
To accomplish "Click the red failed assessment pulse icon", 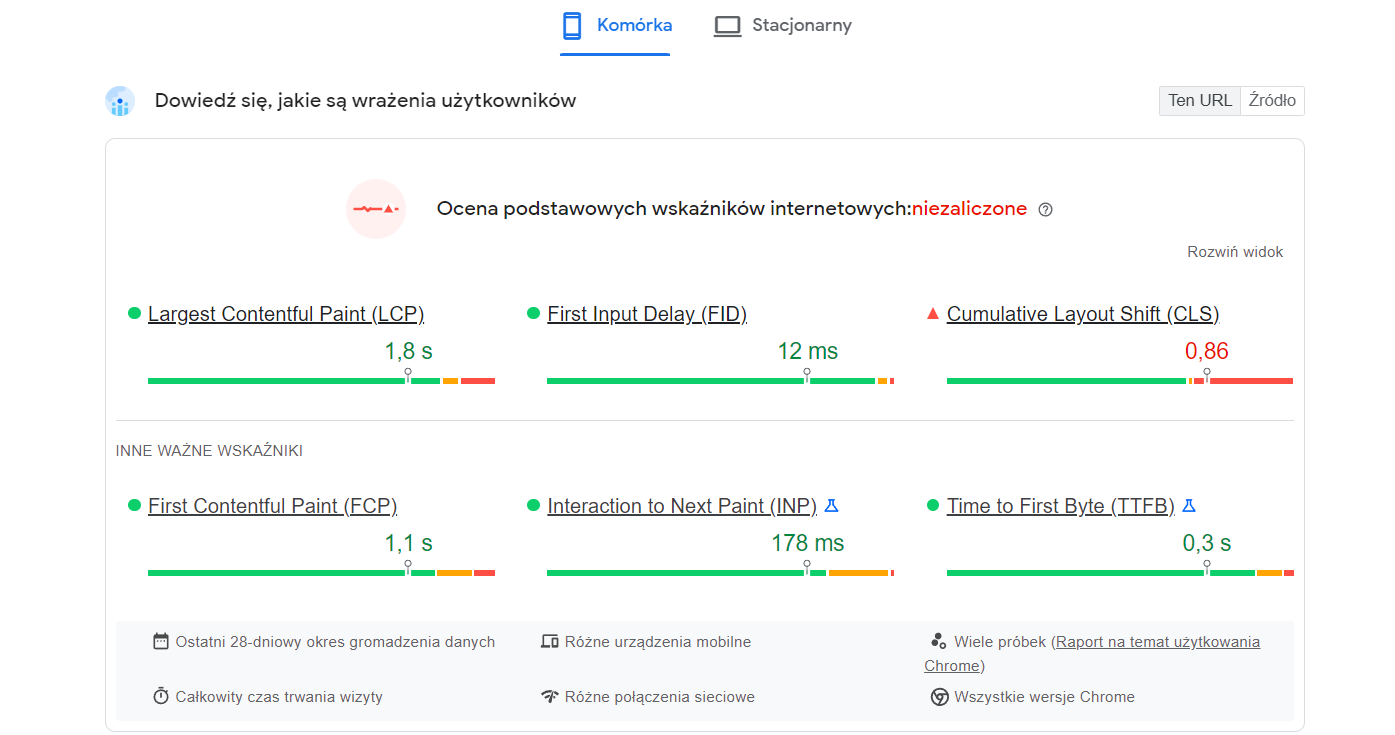I will (x=376, y=209).
